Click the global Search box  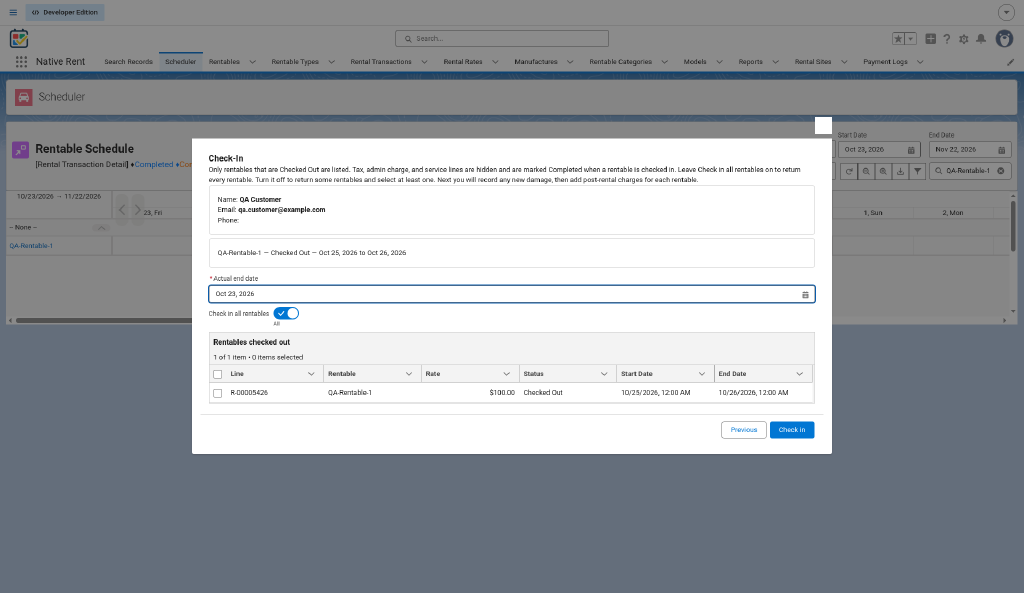tap(502, 39)
